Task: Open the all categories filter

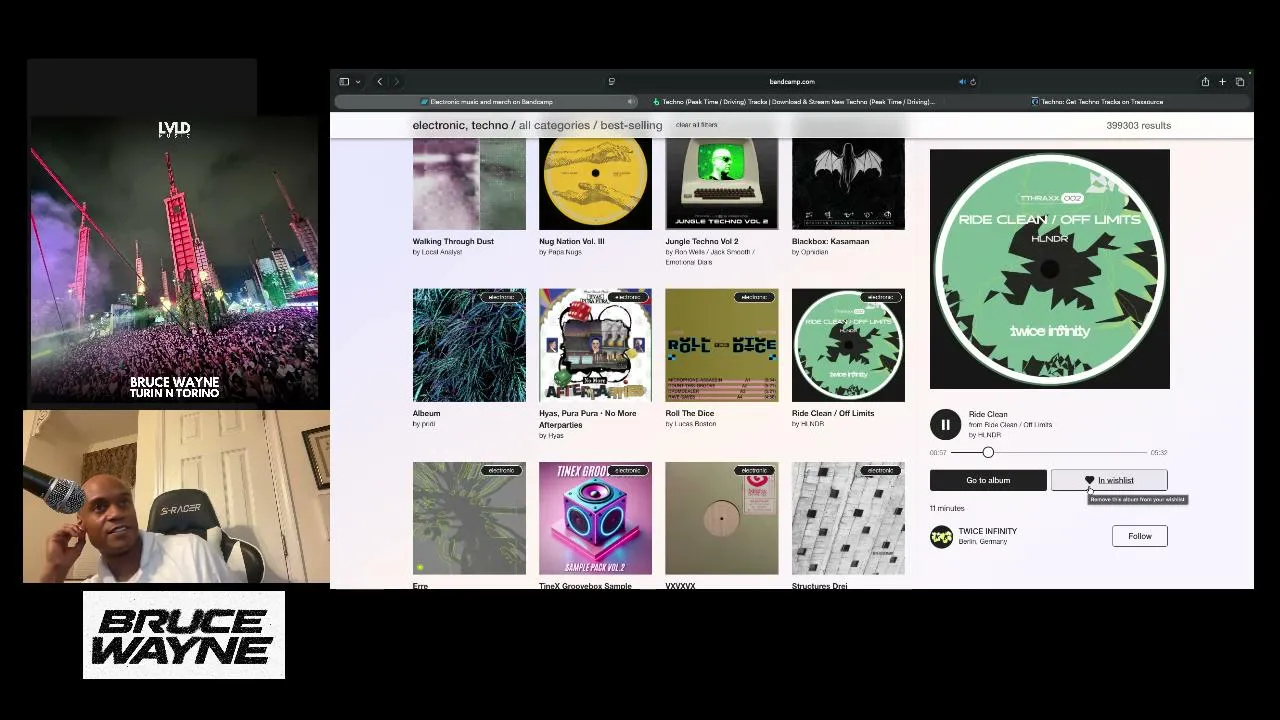Action: point(554,125)
